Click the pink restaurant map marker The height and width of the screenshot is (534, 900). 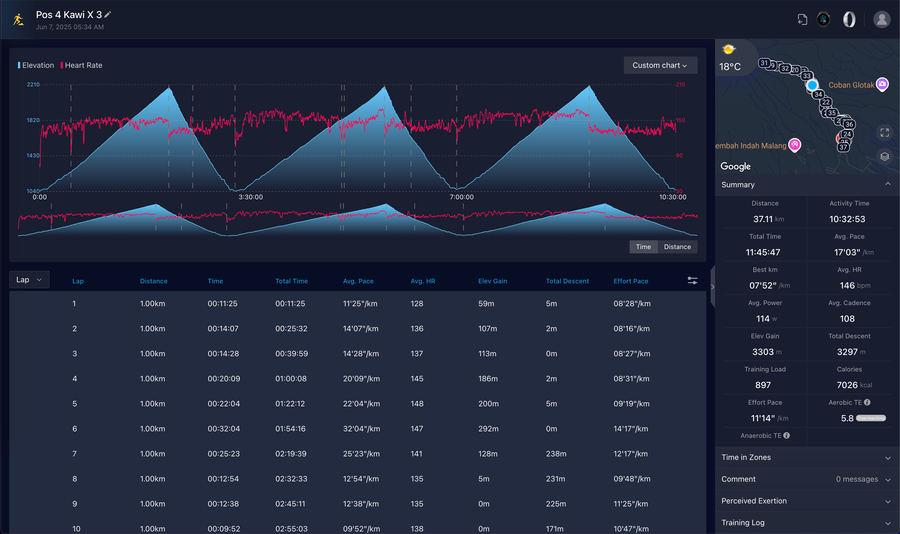[794, 145]
